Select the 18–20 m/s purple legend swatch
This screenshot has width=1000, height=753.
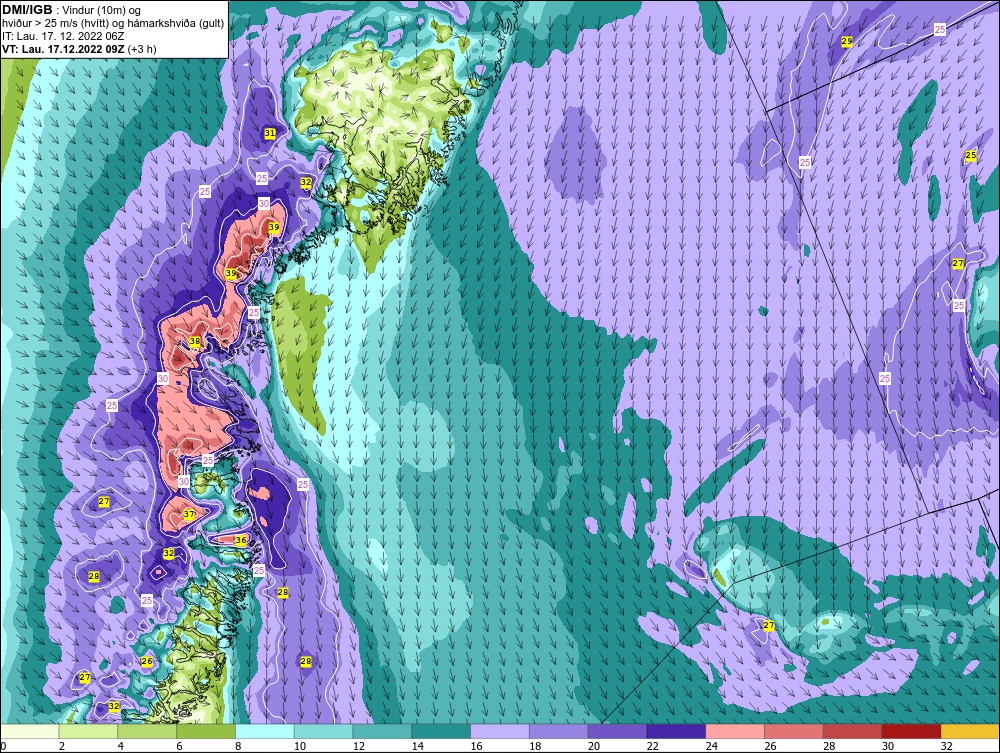click(x=559, y=731)
